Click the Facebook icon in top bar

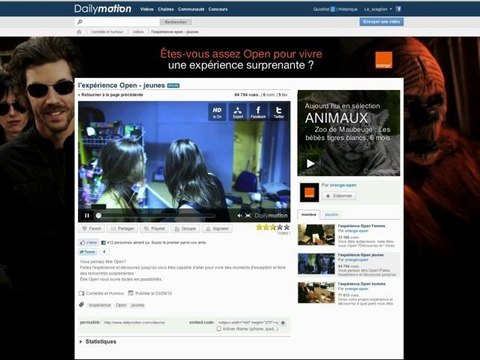click(398, 9)
